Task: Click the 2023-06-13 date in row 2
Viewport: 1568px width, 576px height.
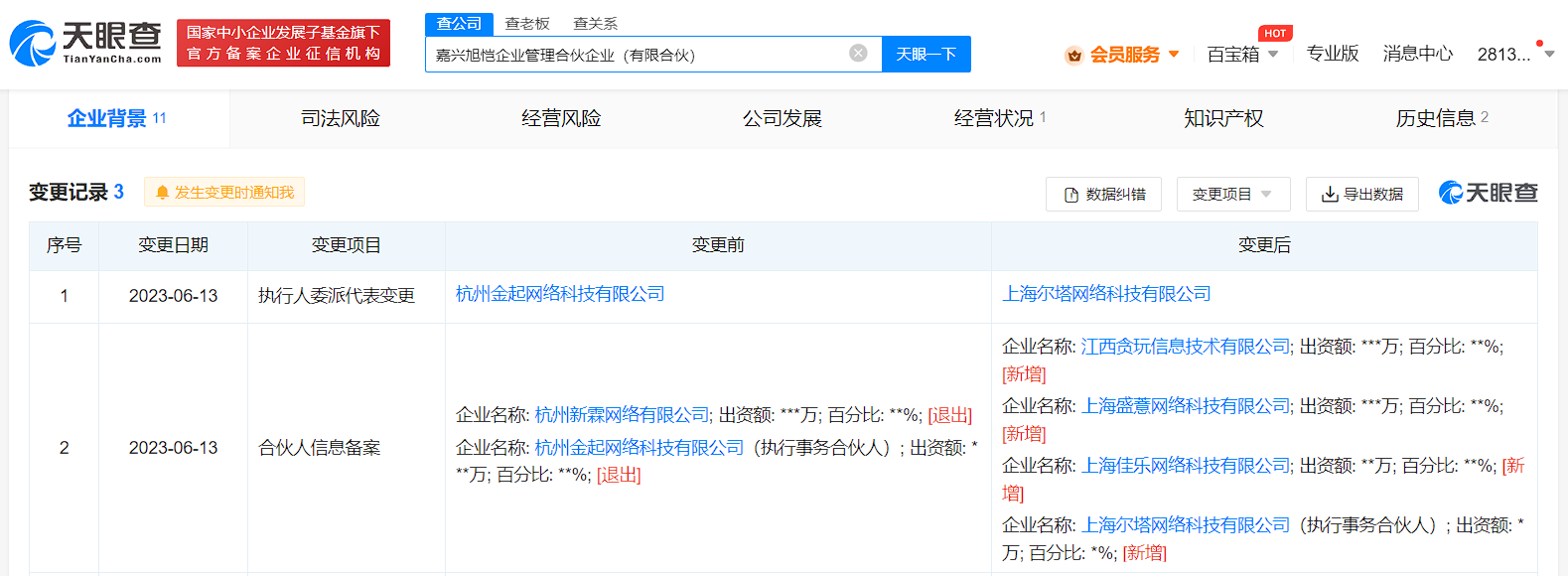Action: coord(174,448)
